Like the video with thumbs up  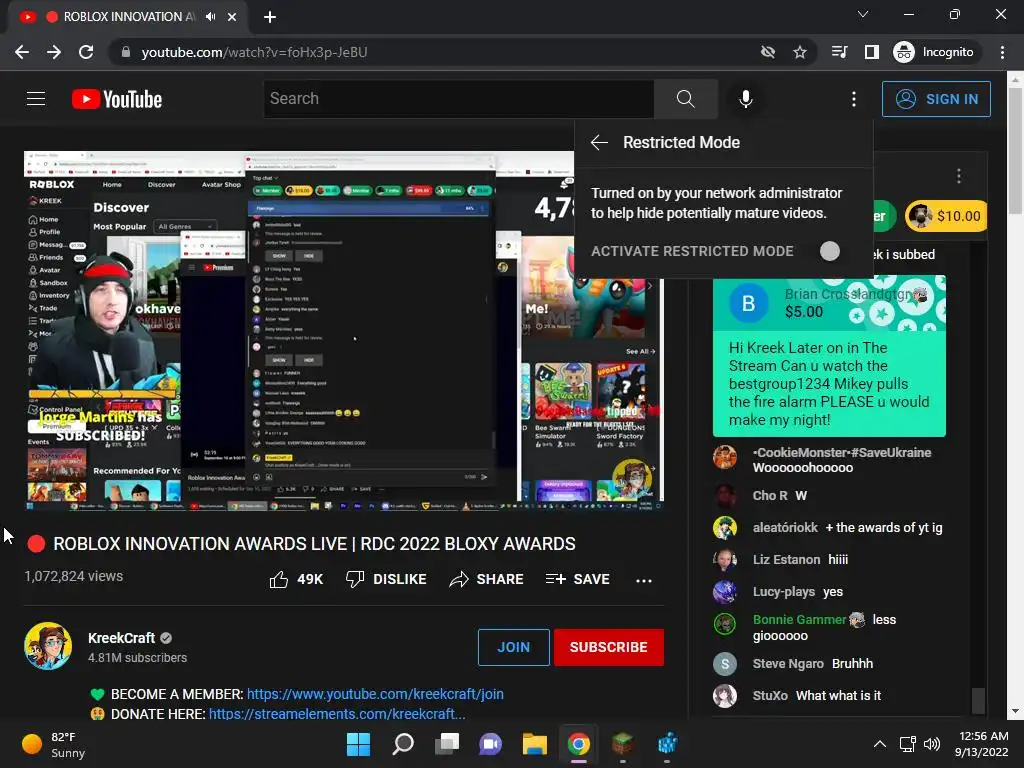(x=296, y=579)
